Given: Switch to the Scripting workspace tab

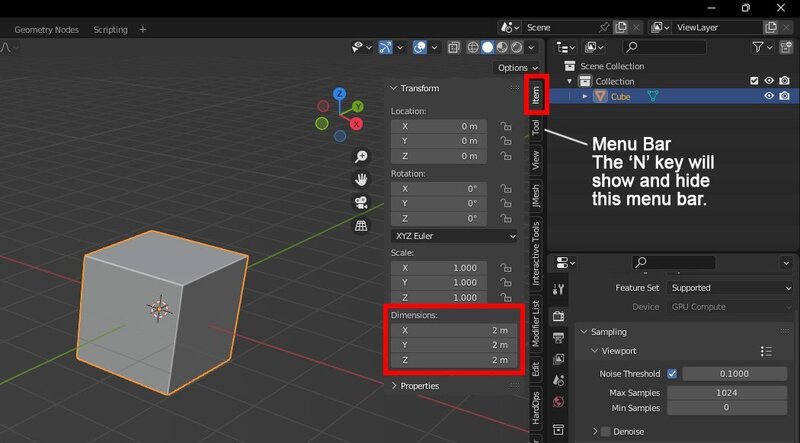Looking at the screenshot, I should (110, 30).
